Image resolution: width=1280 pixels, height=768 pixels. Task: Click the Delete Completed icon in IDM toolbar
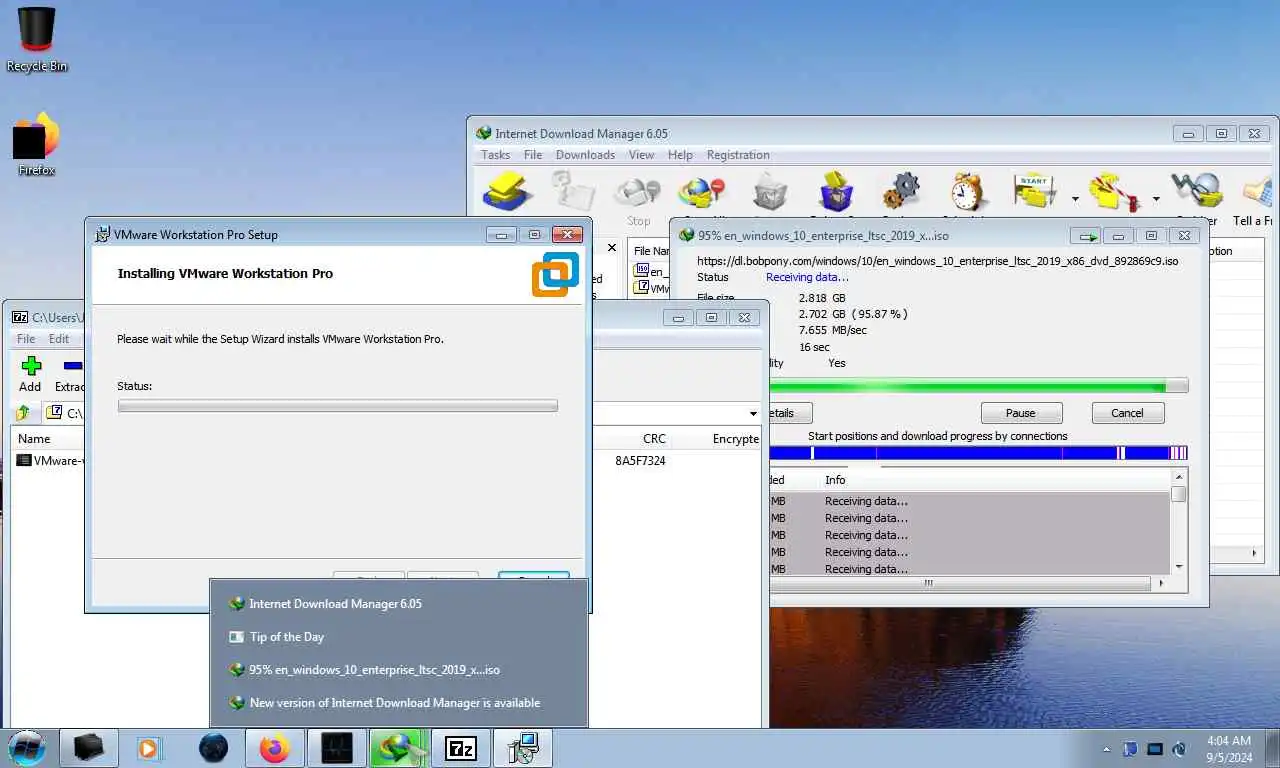coord(835,190)
